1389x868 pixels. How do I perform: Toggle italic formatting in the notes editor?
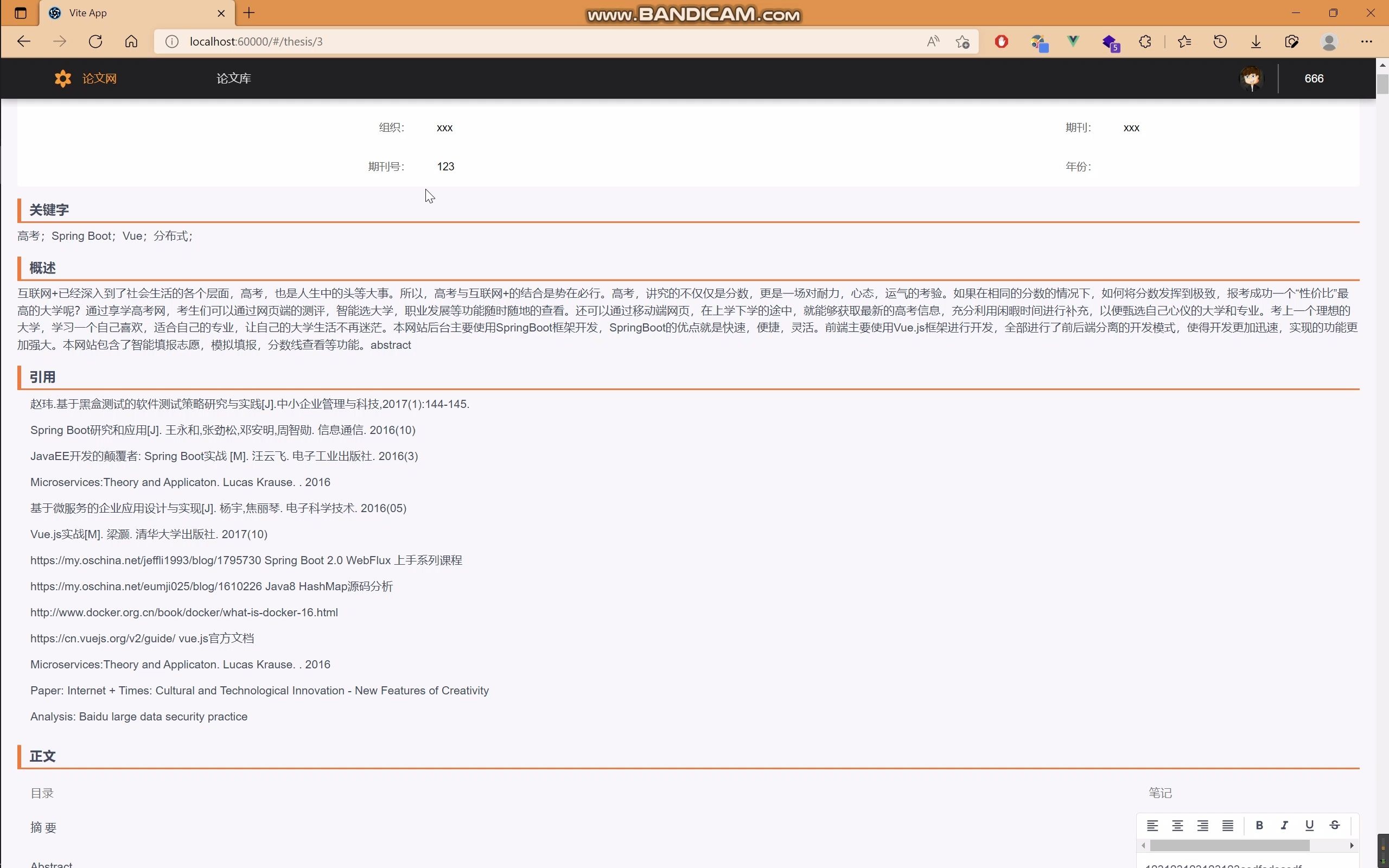tap(1284, 825)
